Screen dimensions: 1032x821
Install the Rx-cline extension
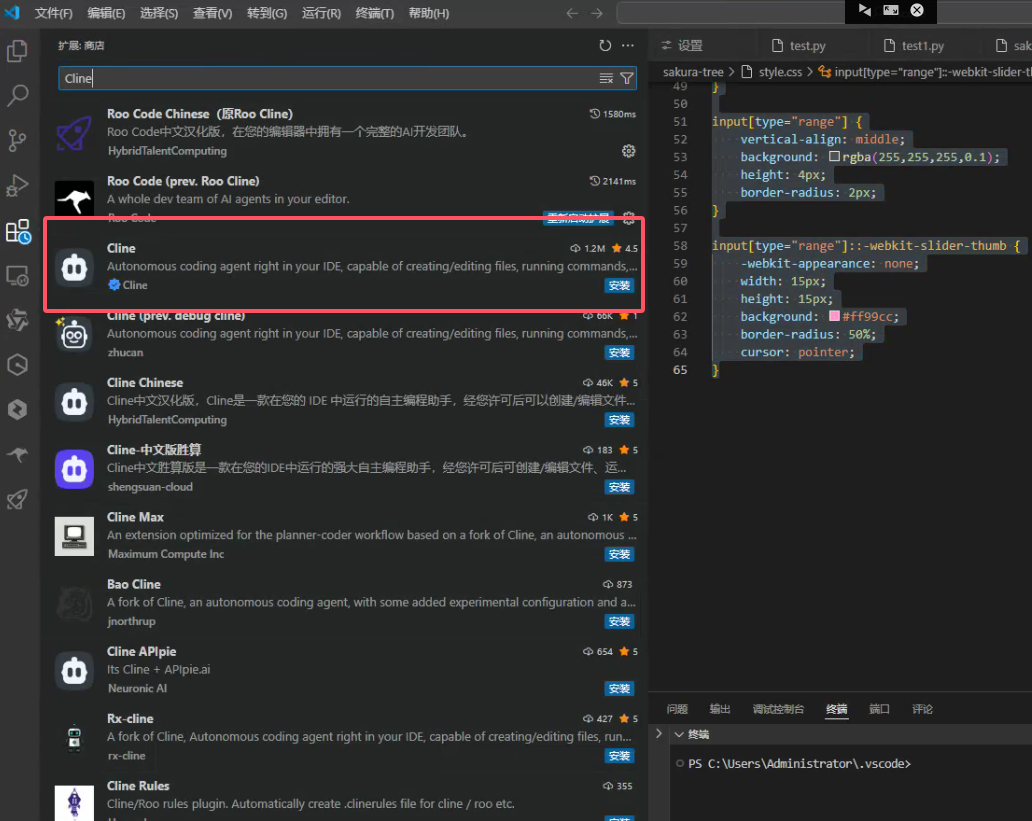coord(619,755)
